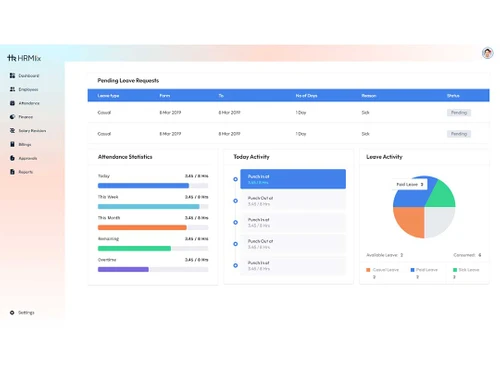
Task: Click the Today attendance progress bar
Action: click(x=153, y=186)
